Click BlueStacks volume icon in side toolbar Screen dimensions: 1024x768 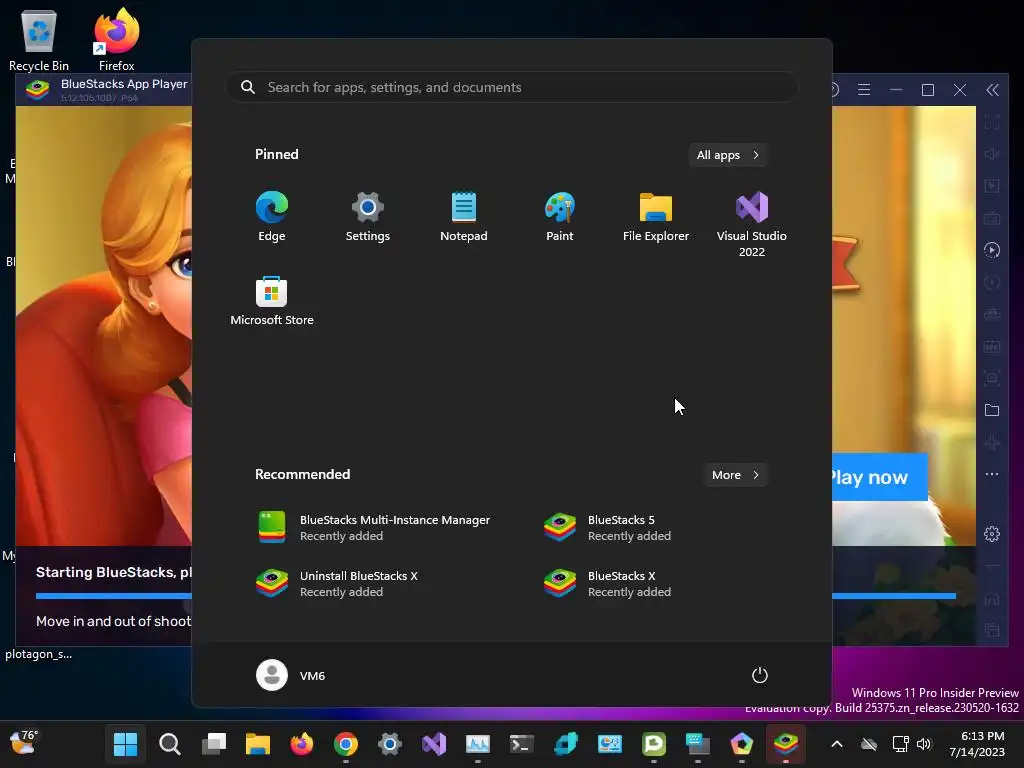[992, 154]
